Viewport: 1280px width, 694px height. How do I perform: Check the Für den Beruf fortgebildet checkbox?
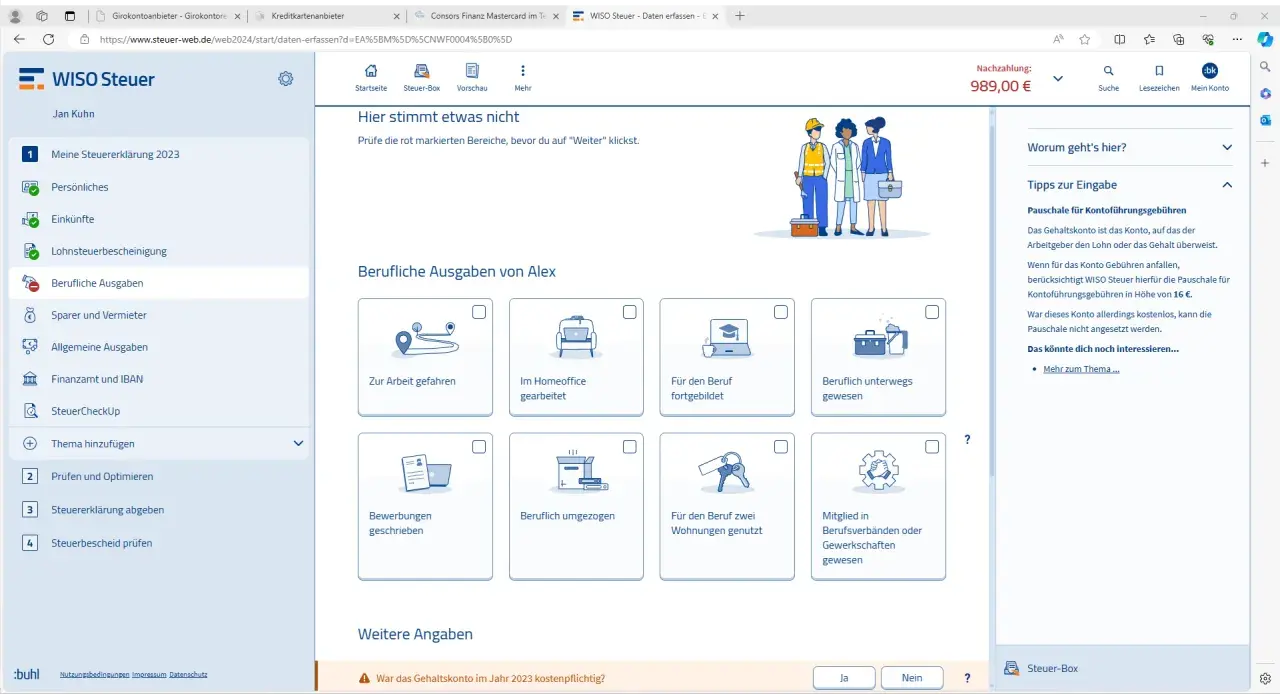coord(781,312)
